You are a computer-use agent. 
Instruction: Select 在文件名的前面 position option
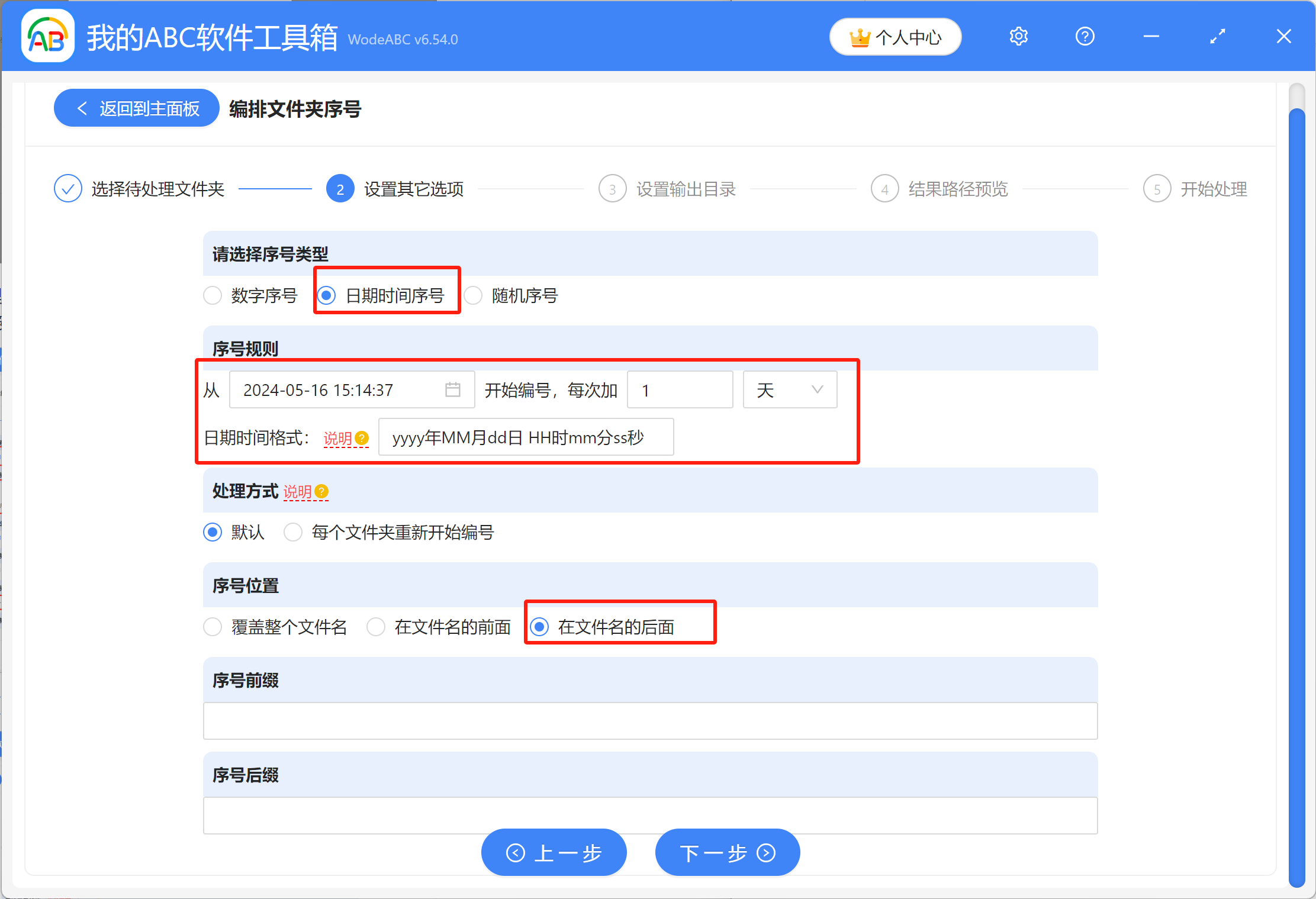[376, 627]
